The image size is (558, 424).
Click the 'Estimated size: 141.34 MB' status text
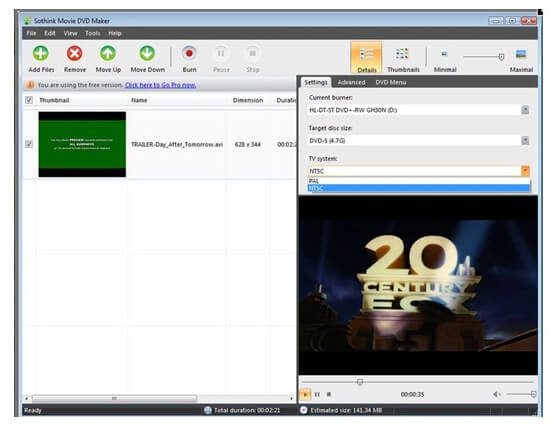346,410
